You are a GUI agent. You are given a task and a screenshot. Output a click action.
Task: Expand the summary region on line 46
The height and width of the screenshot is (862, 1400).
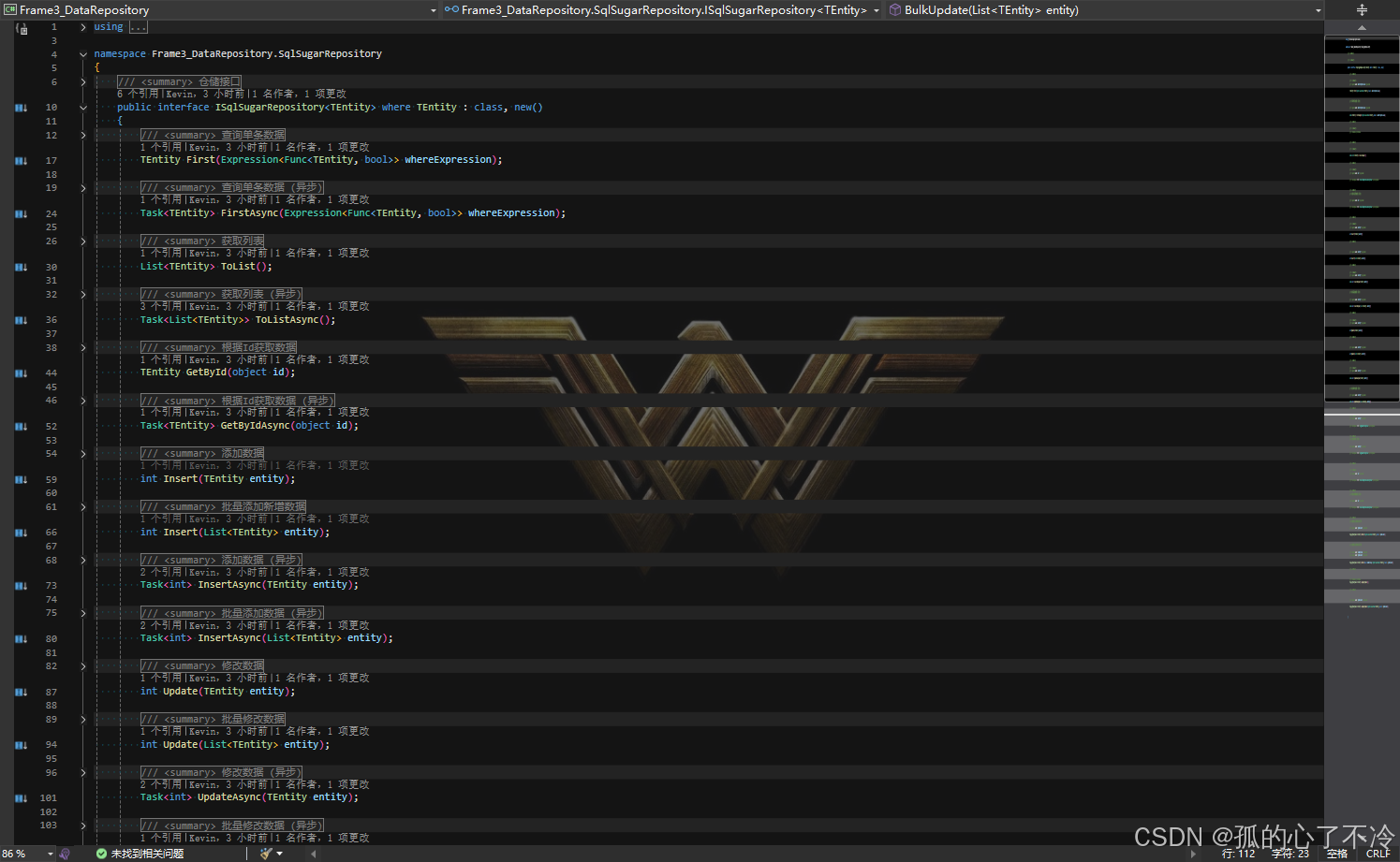pyautogui.click(x=83, y=401)
